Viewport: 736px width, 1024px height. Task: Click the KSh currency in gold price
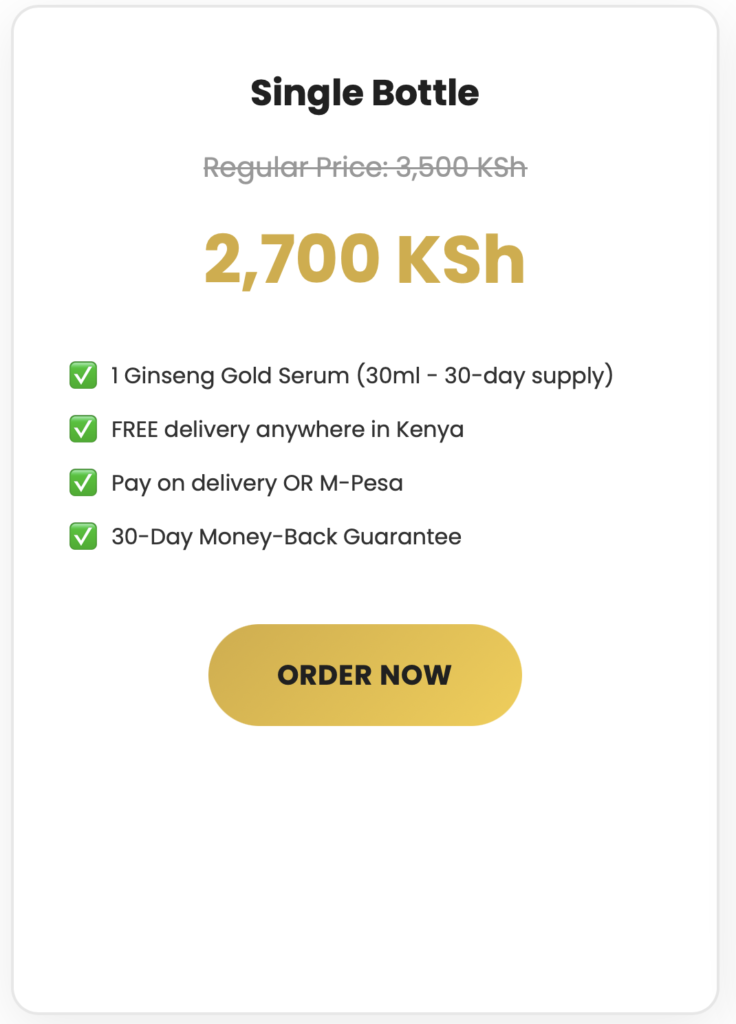coord(460,259)
